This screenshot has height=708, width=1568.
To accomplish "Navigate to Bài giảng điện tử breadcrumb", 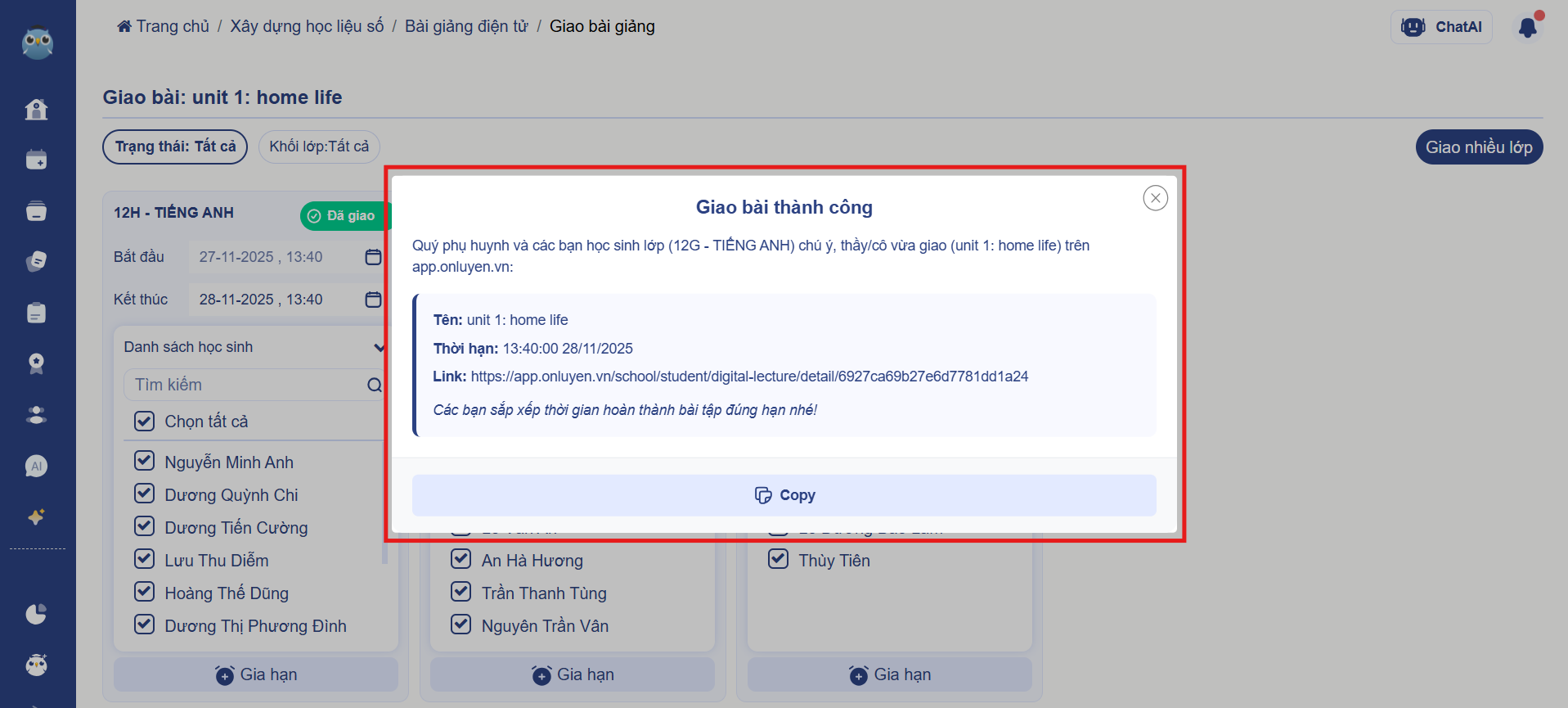I will [x=466, y=26].
